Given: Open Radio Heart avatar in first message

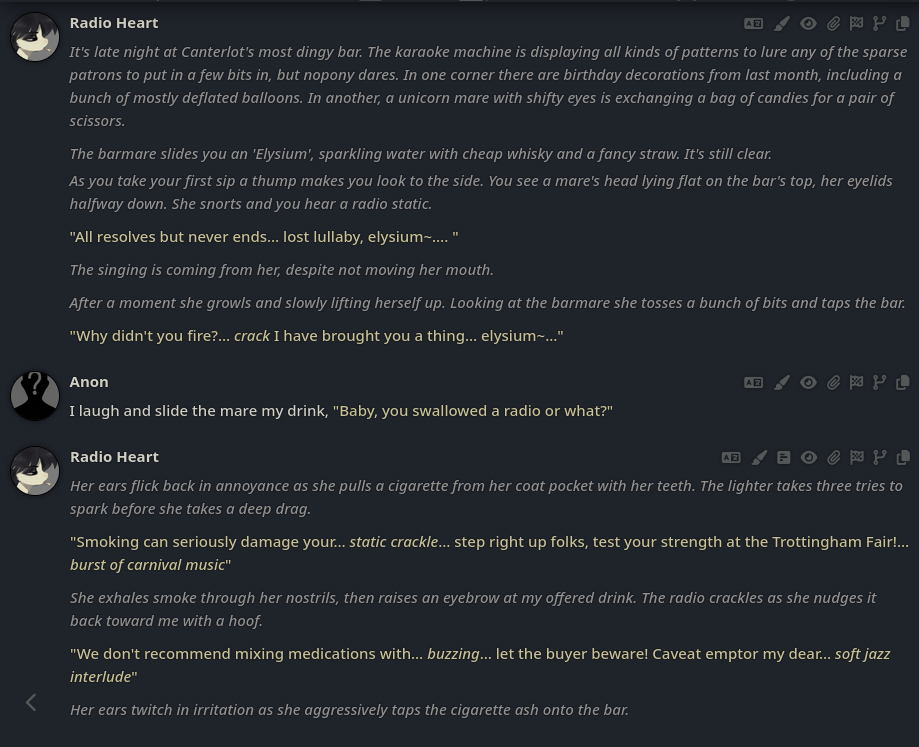Looking at the screenshot, I should click(x=35, y=37).
